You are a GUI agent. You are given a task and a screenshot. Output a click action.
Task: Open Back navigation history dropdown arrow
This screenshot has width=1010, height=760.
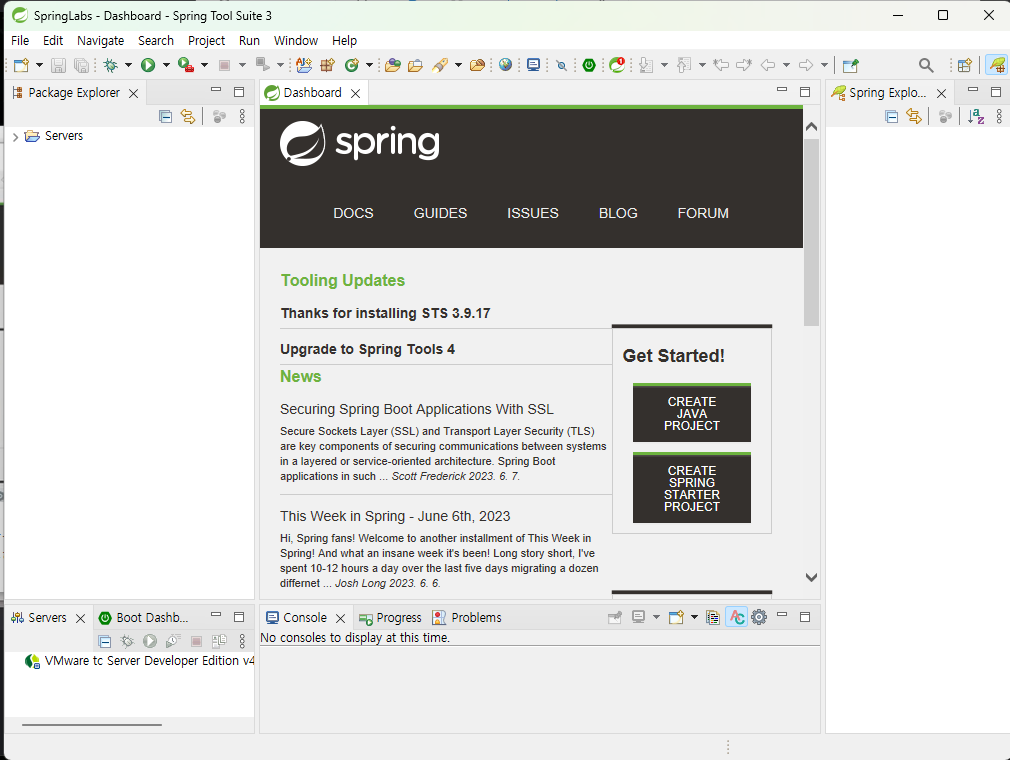(786, 65)
